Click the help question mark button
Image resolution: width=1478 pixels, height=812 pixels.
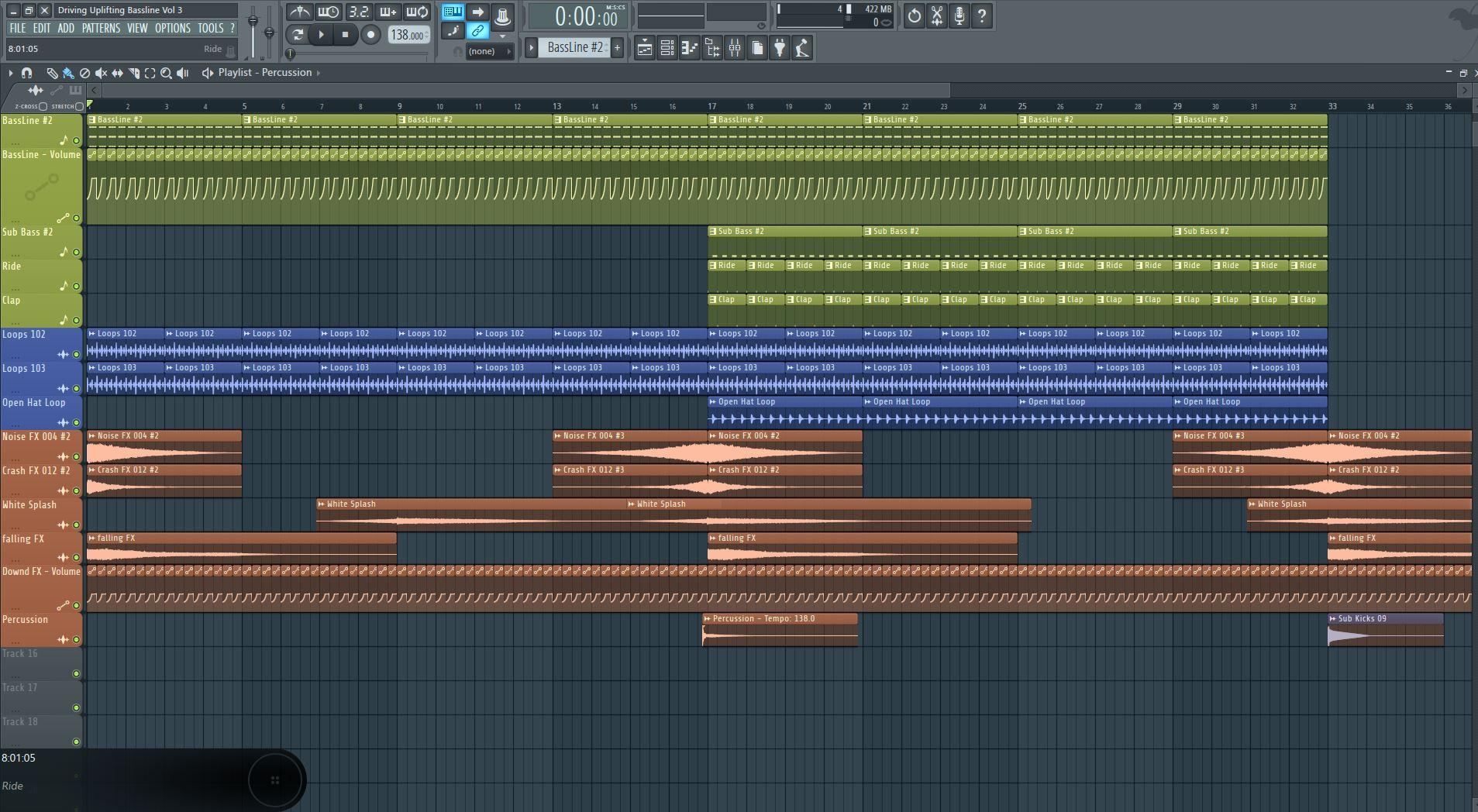[x=984, y=15]
